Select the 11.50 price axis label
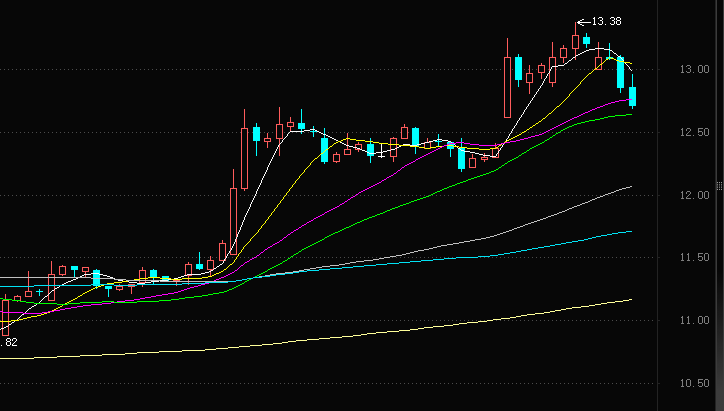 point(694,257)
